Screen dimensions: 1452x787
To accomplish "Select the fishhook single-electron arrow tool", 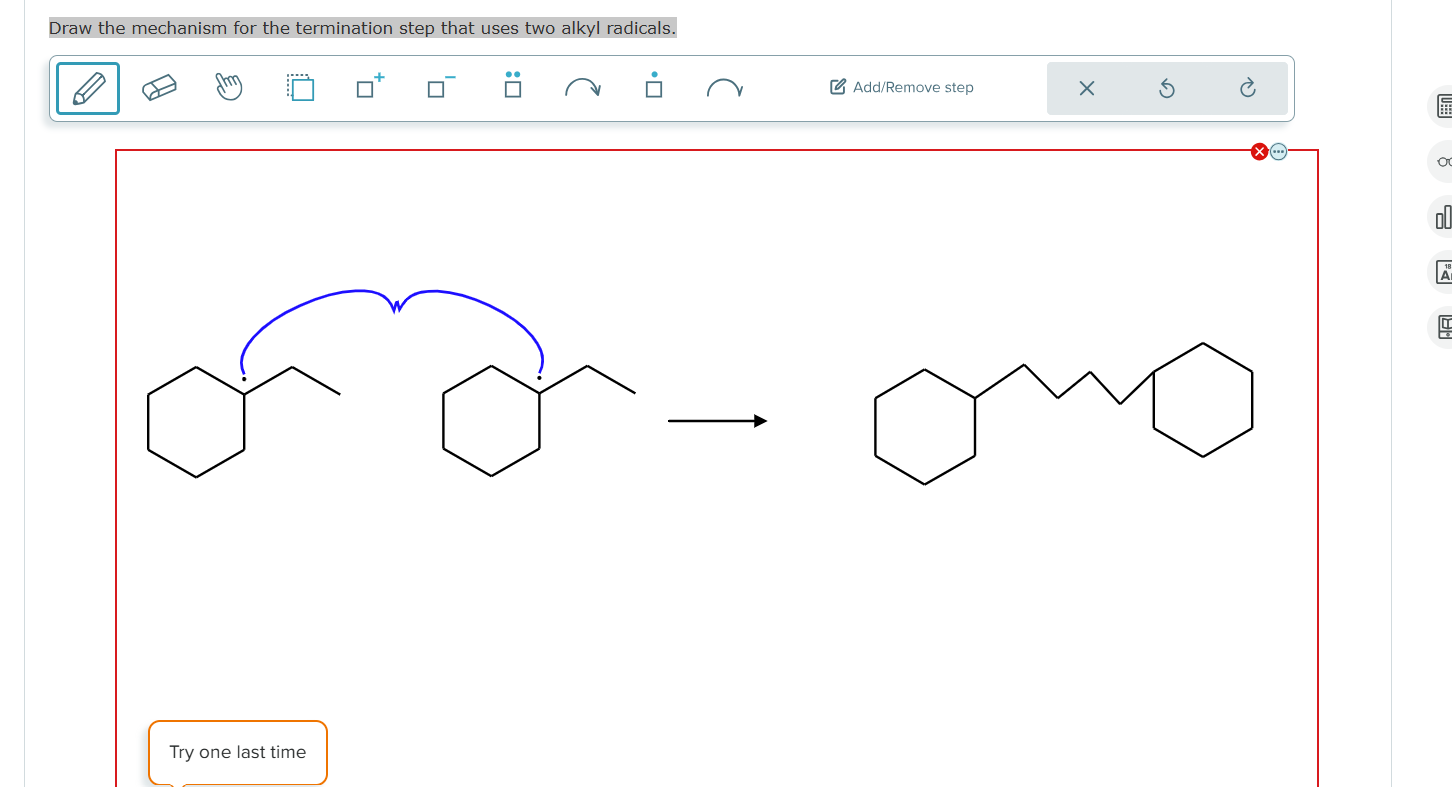I will 725,88.
